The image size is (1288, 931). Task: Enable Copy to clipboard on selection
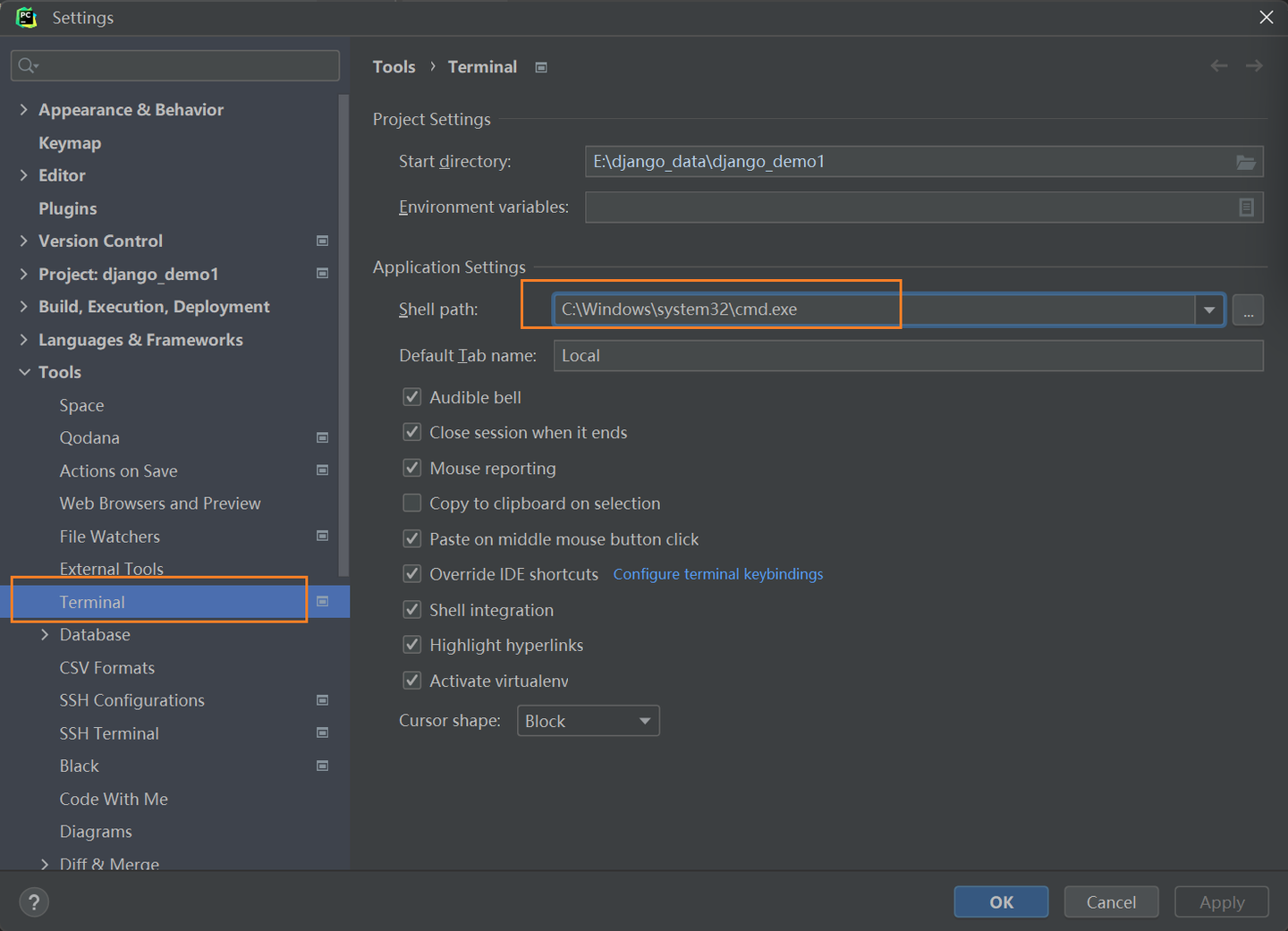412,503
